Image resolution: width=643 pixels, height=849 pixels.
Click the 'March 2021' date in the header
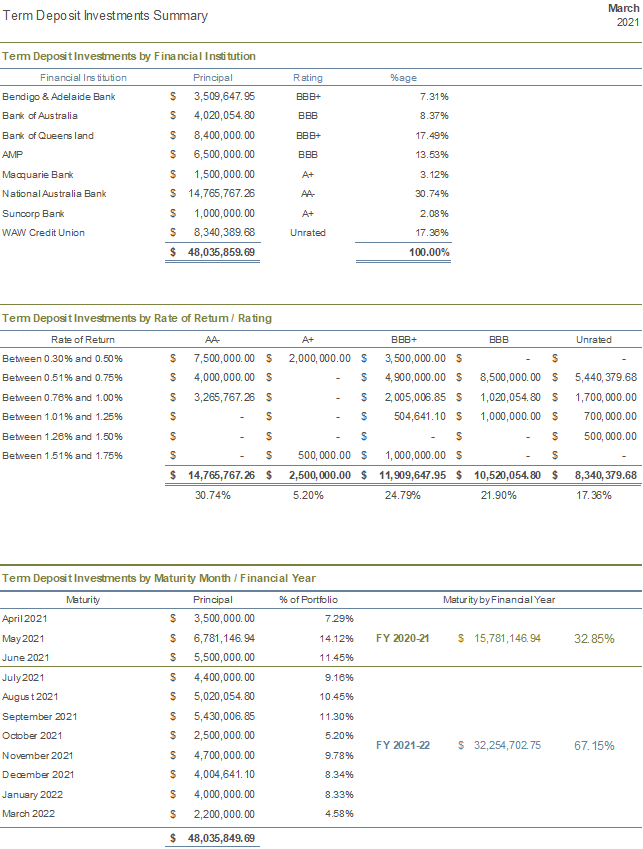tap(624, 15)
